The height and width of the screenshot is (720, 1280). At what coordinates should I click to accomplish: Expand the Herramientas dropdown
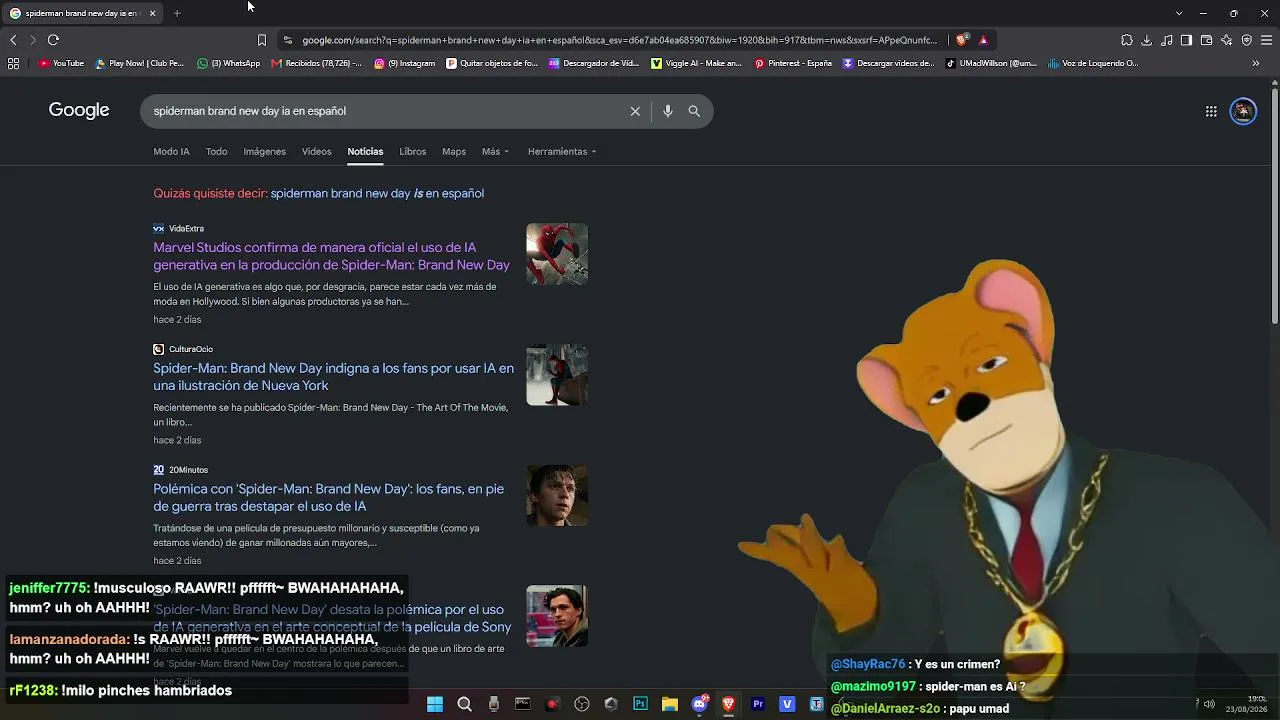[562, 152]
